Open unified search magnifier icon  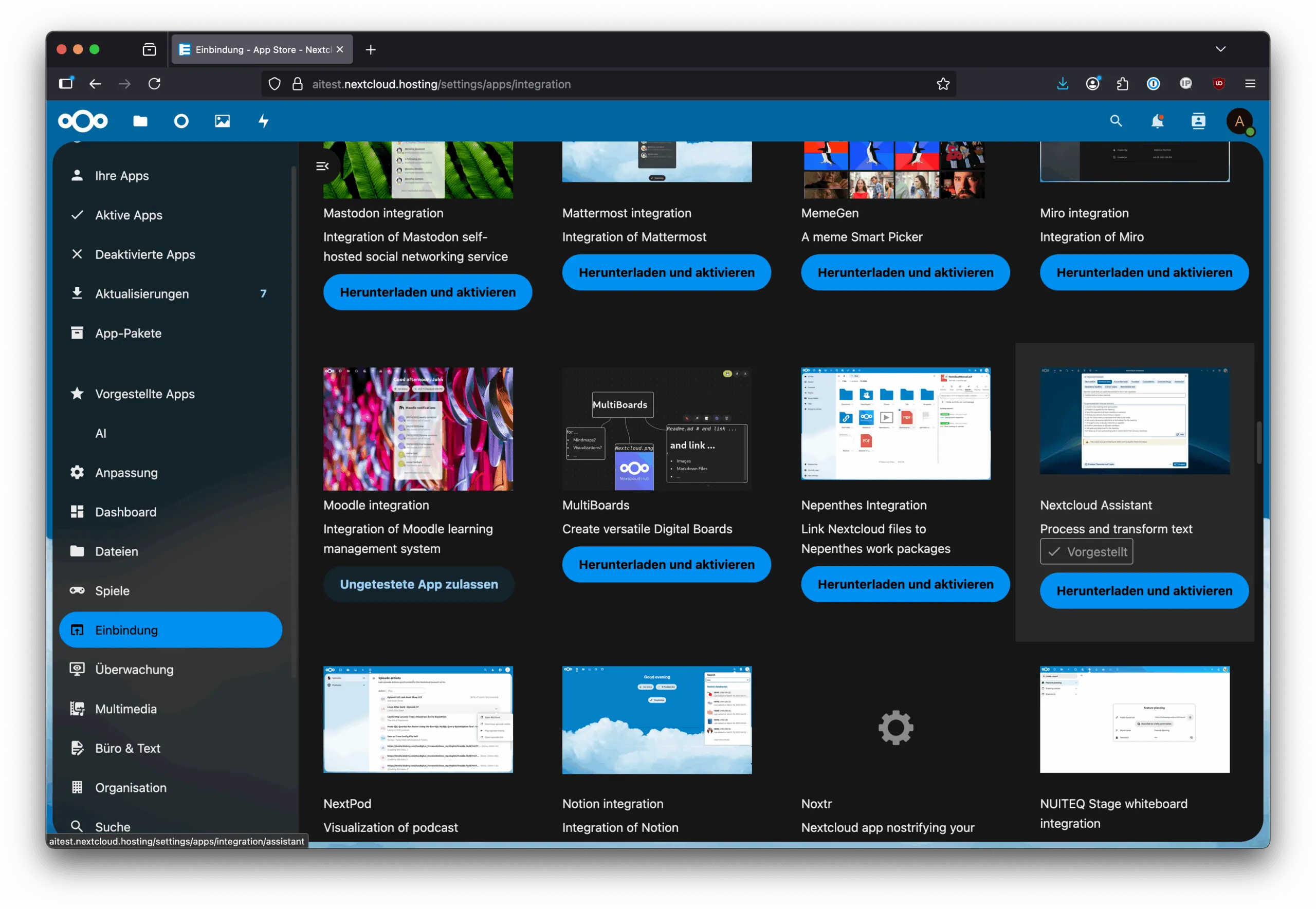(x=1116, y=121)
